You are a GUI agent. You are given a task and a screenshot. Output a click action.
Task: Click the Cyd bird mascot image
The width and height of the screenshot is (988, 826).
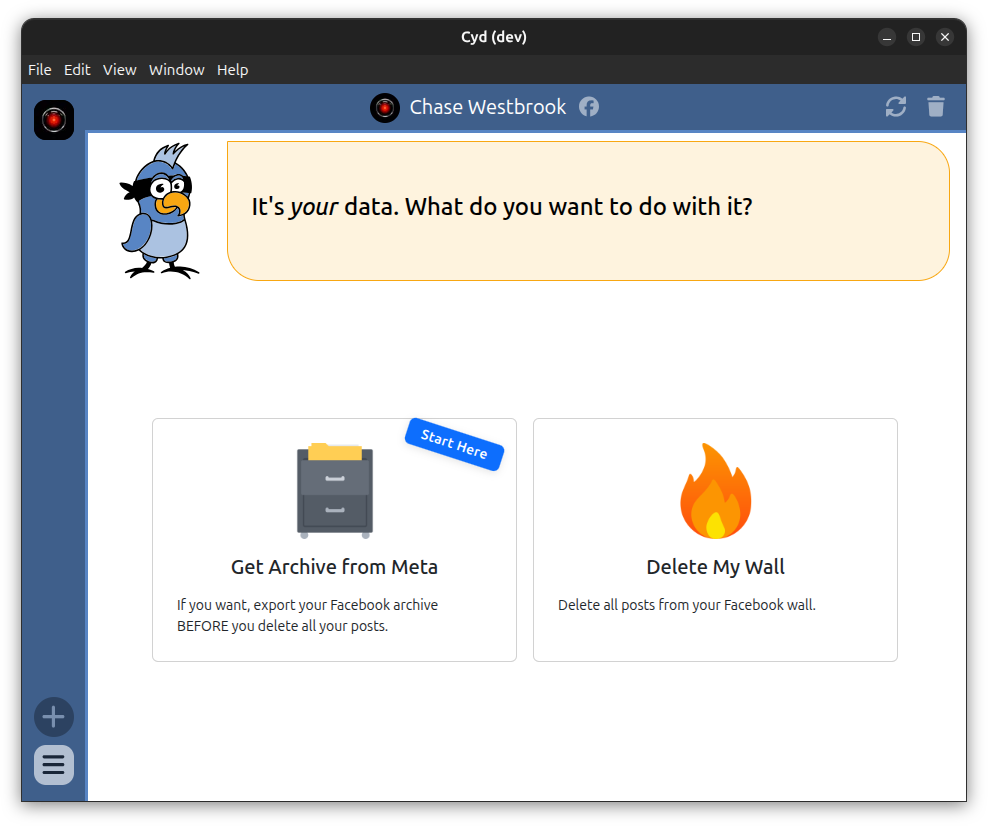160,211
